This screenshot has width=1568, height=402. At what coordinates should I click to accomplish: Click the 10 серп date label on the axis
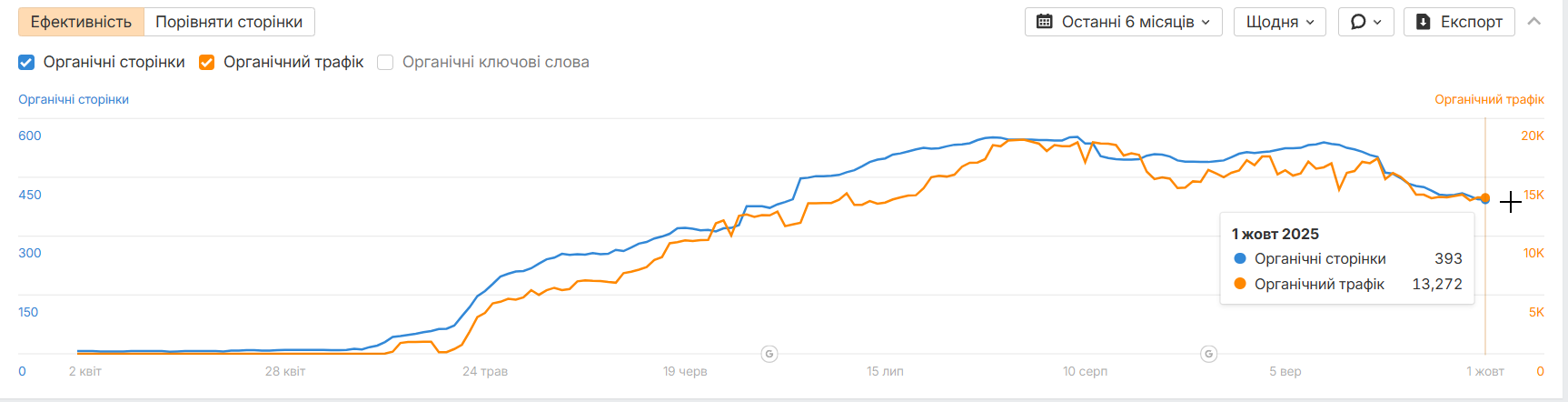pyautogui.click(x=1085, y=371)
